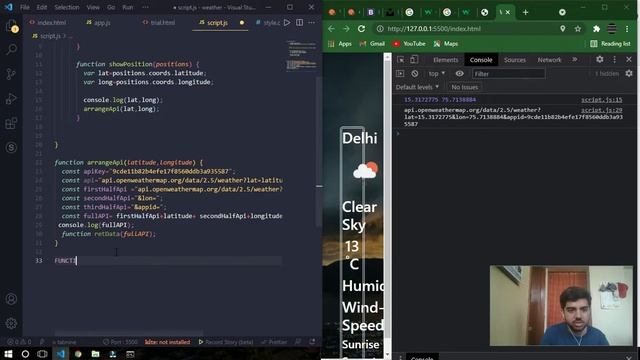
Task: Expand more DevTools tabs chevron
Action: click(575, 60)
